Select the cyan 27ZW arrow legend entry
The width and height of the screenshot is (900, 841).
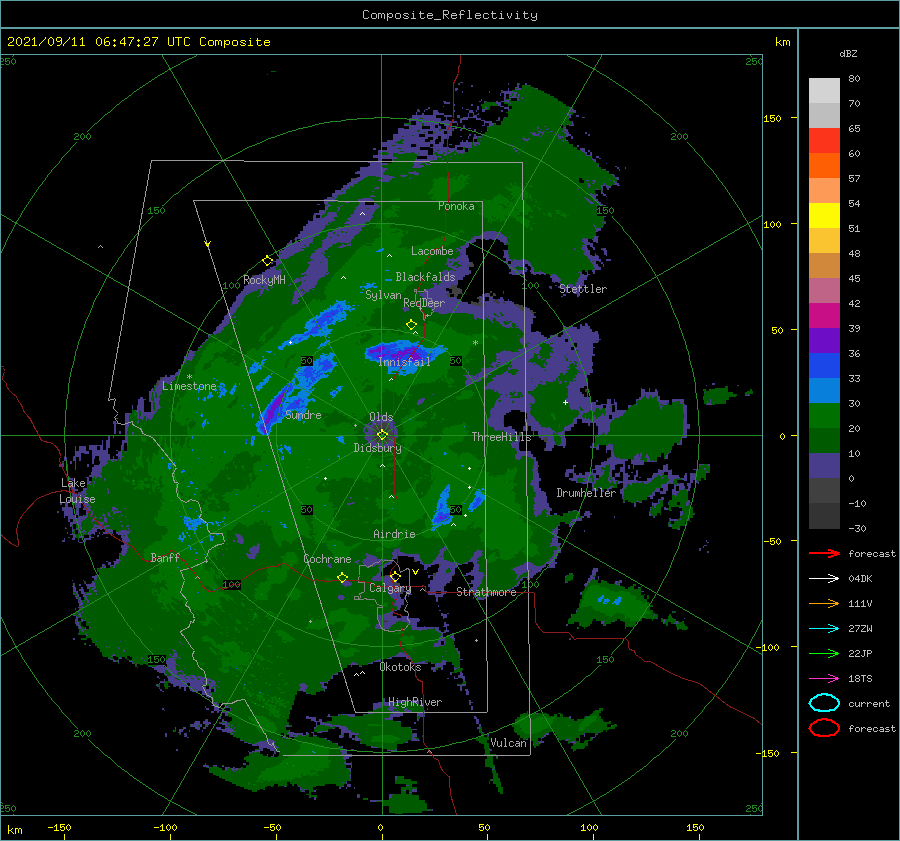click(x=824, y=629)
